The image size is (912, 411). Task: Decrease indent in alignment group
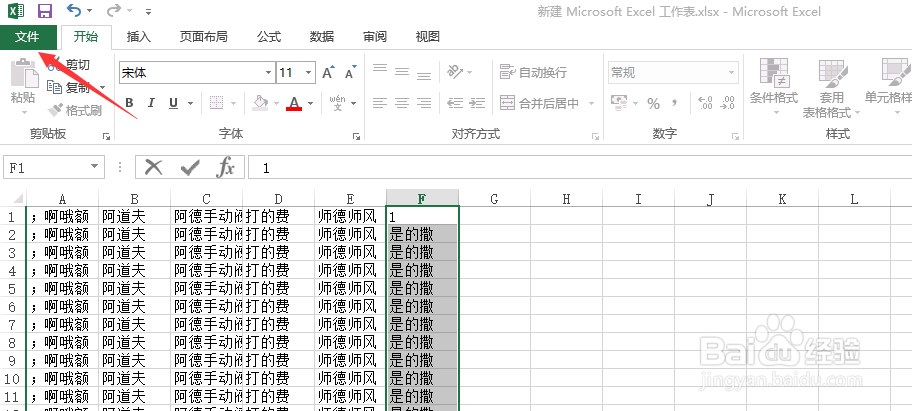click(x=455, y=103)
